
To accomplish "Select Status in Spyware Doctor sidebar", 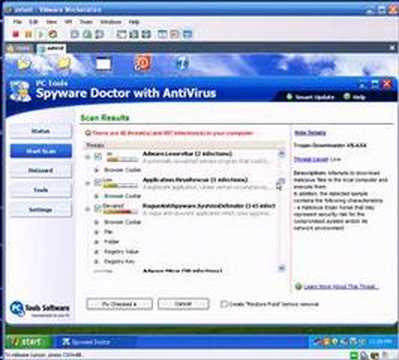I will 41,131.
